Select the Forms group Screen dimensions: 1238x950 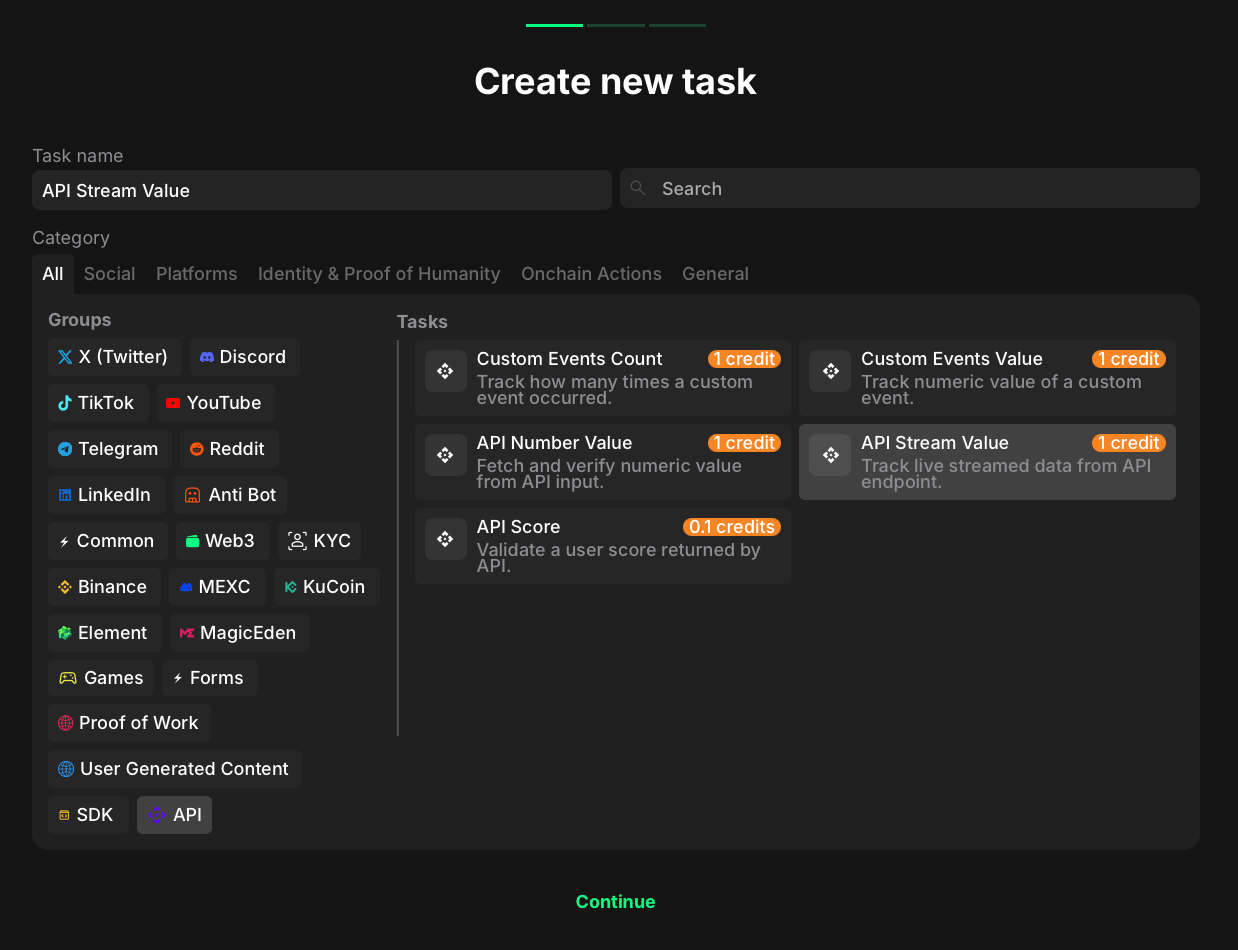click(210, 678)
